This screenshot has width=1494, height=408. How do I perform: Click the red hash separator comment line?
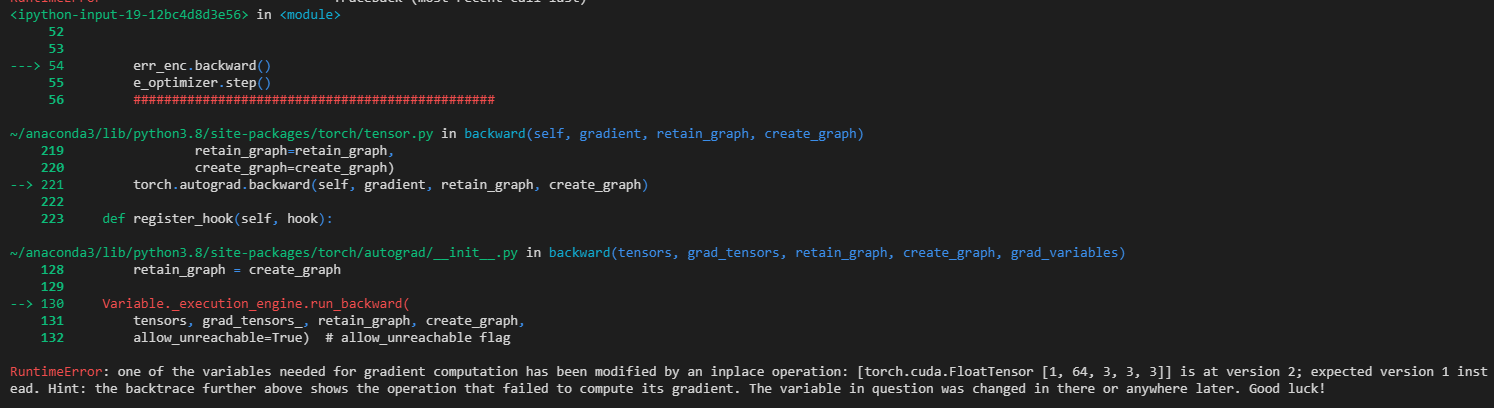click(314, 100)
